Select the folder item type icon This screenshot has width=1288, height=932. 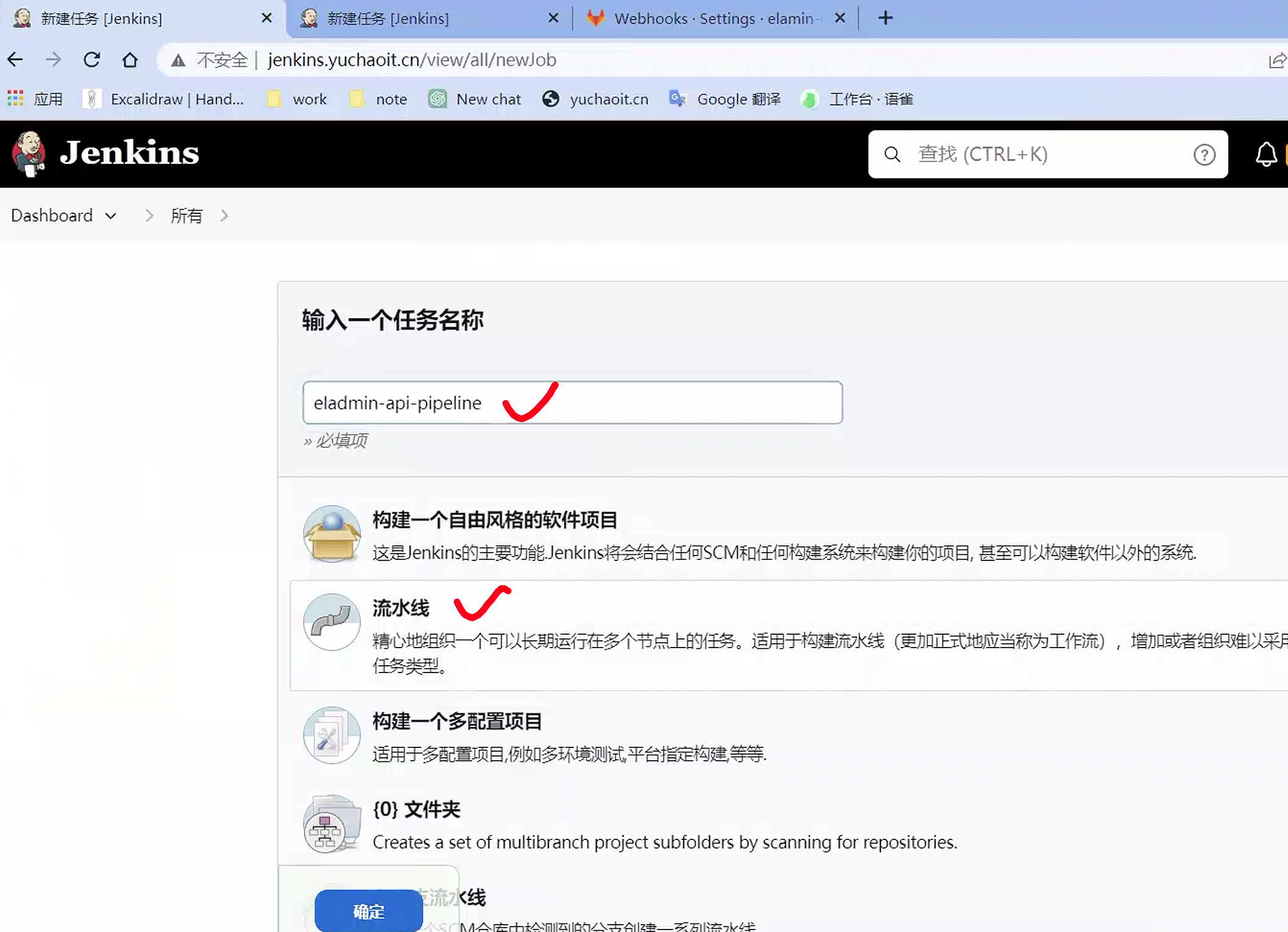point(331,824)
